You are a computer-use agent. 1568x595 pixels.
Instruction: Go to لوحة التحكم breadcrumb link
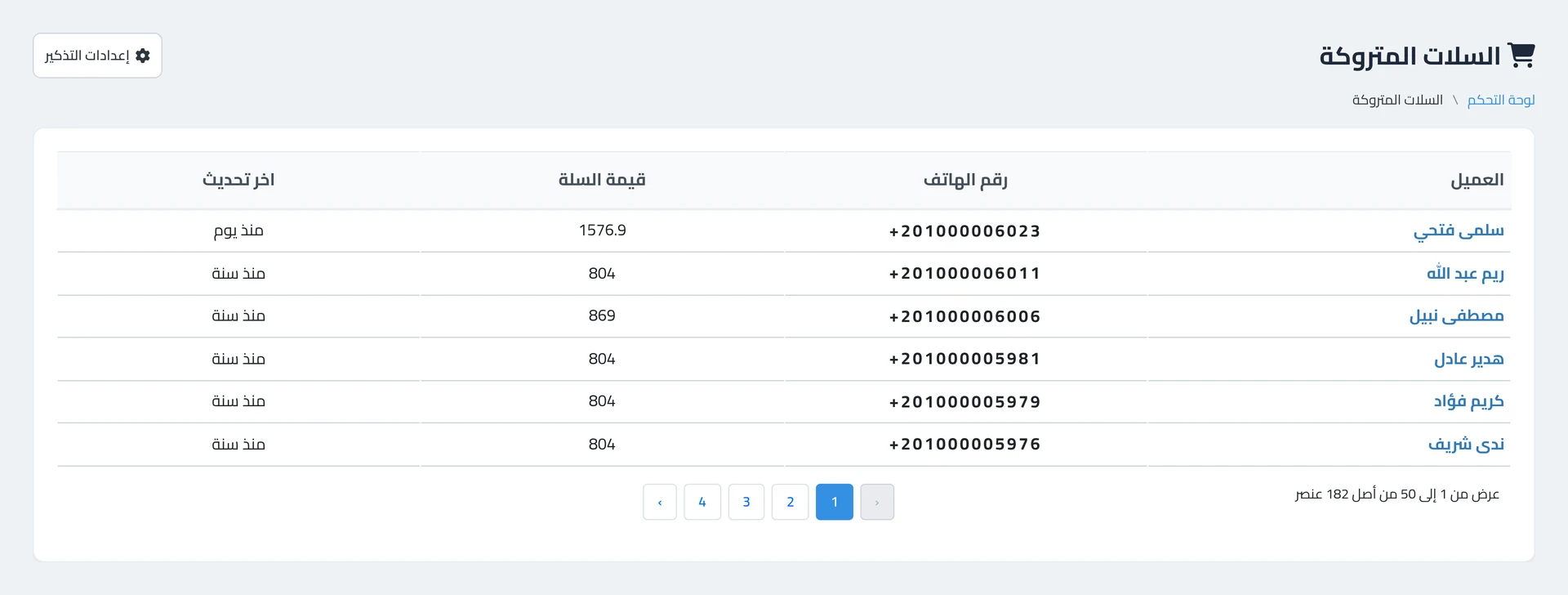coord(1501,100)
